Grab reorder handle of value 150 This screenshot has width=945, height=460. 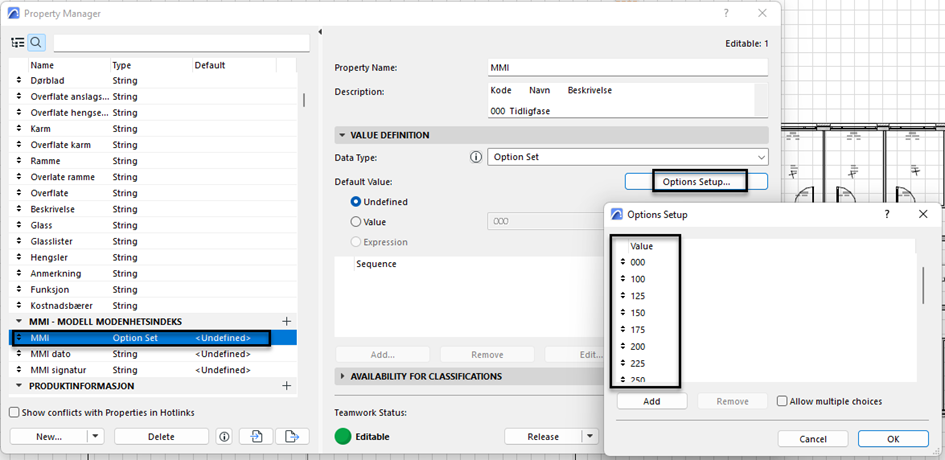[623, 313]
